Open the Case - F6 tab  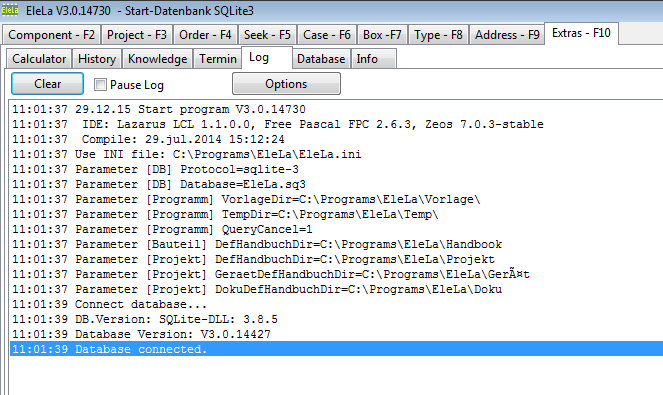pos(327,35)
